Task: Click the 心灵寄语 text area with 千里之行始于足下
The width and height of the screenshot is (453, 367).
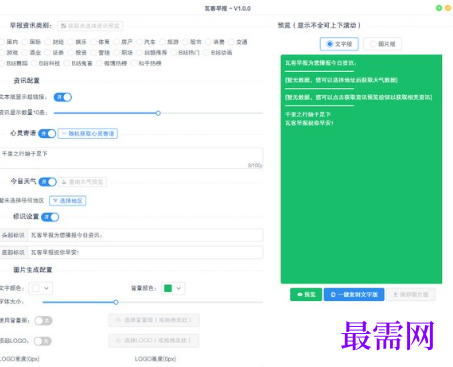Action: pyautogui.click(x=131, y=158)
